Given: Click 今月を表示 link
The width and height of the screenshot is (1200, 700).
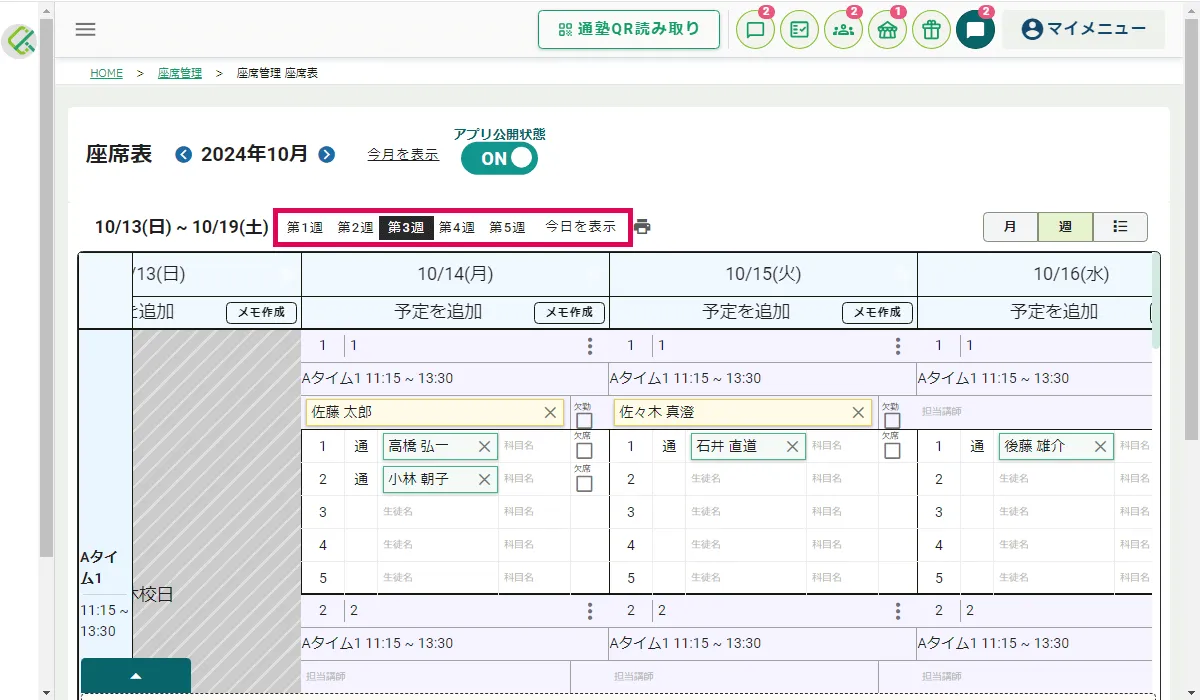Looking at the screenshot, I should [403, 154].
